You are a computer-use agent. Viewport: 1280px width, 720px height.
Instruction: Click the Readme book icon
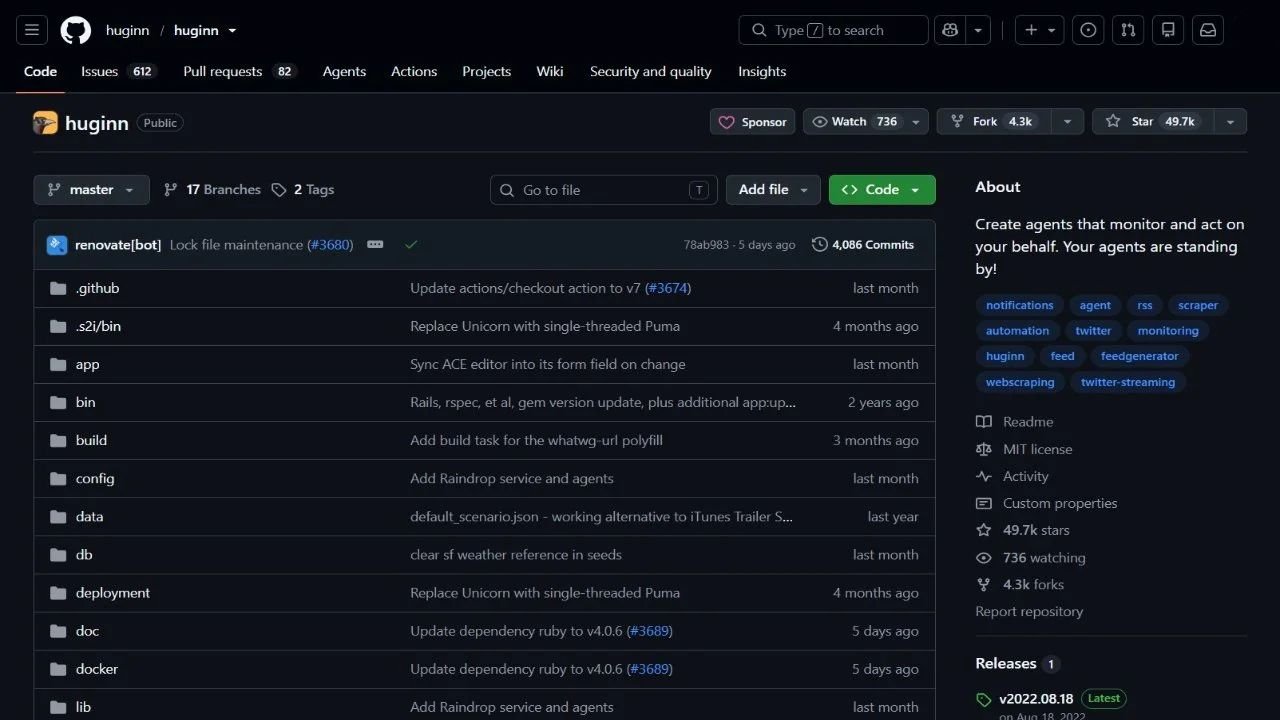(984, 422)
